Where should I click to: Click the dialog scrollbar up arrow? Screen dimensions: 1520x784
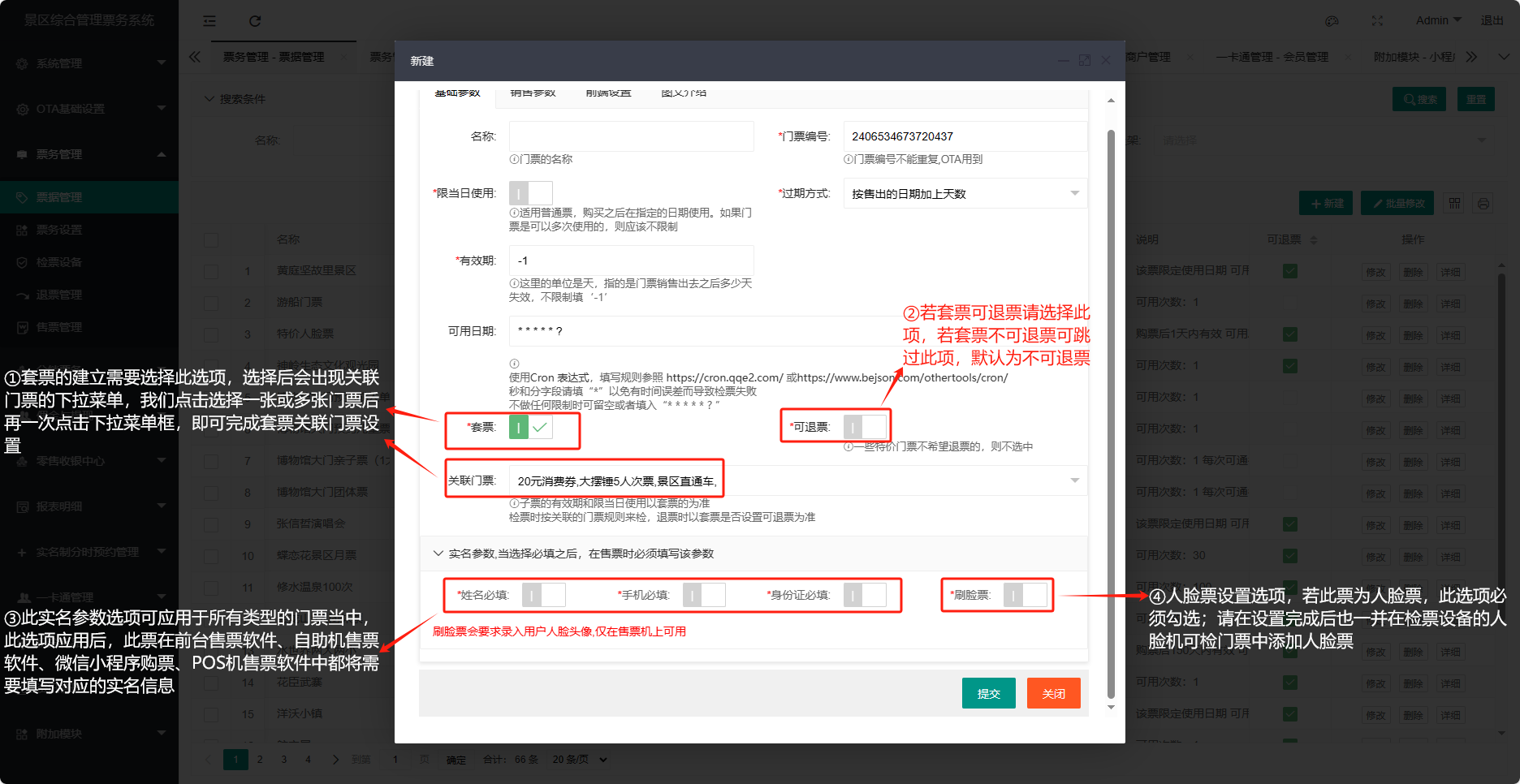click(1111, 101)
